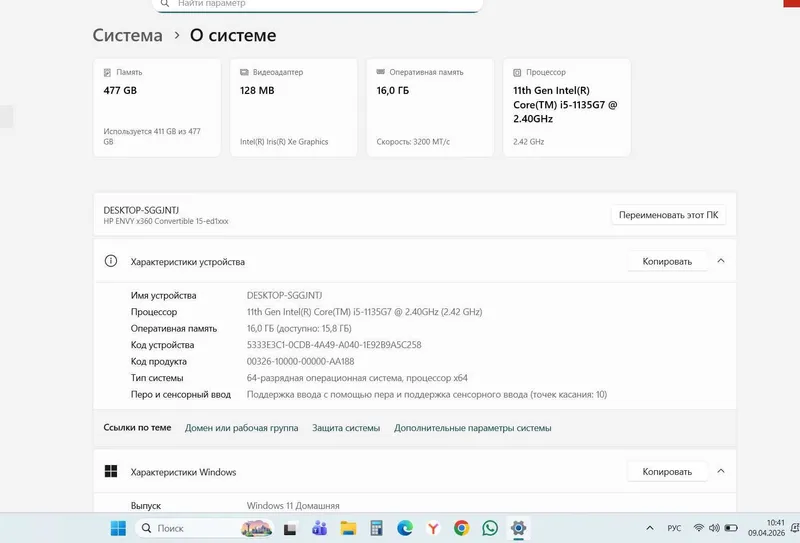800x543 pixels.
Task: Open the Процессор i5-1135G7 card
Action: [x=567, y=108]
